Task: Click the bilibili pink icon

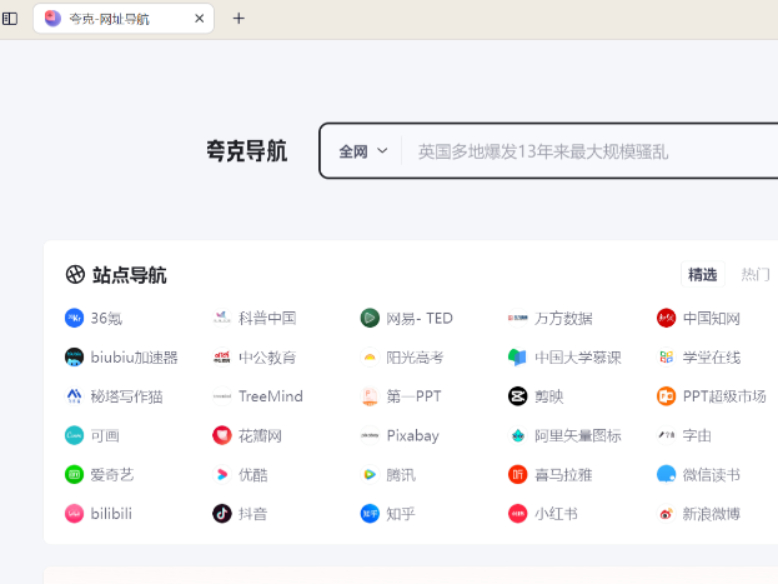Action: click(x=74, y=514)
